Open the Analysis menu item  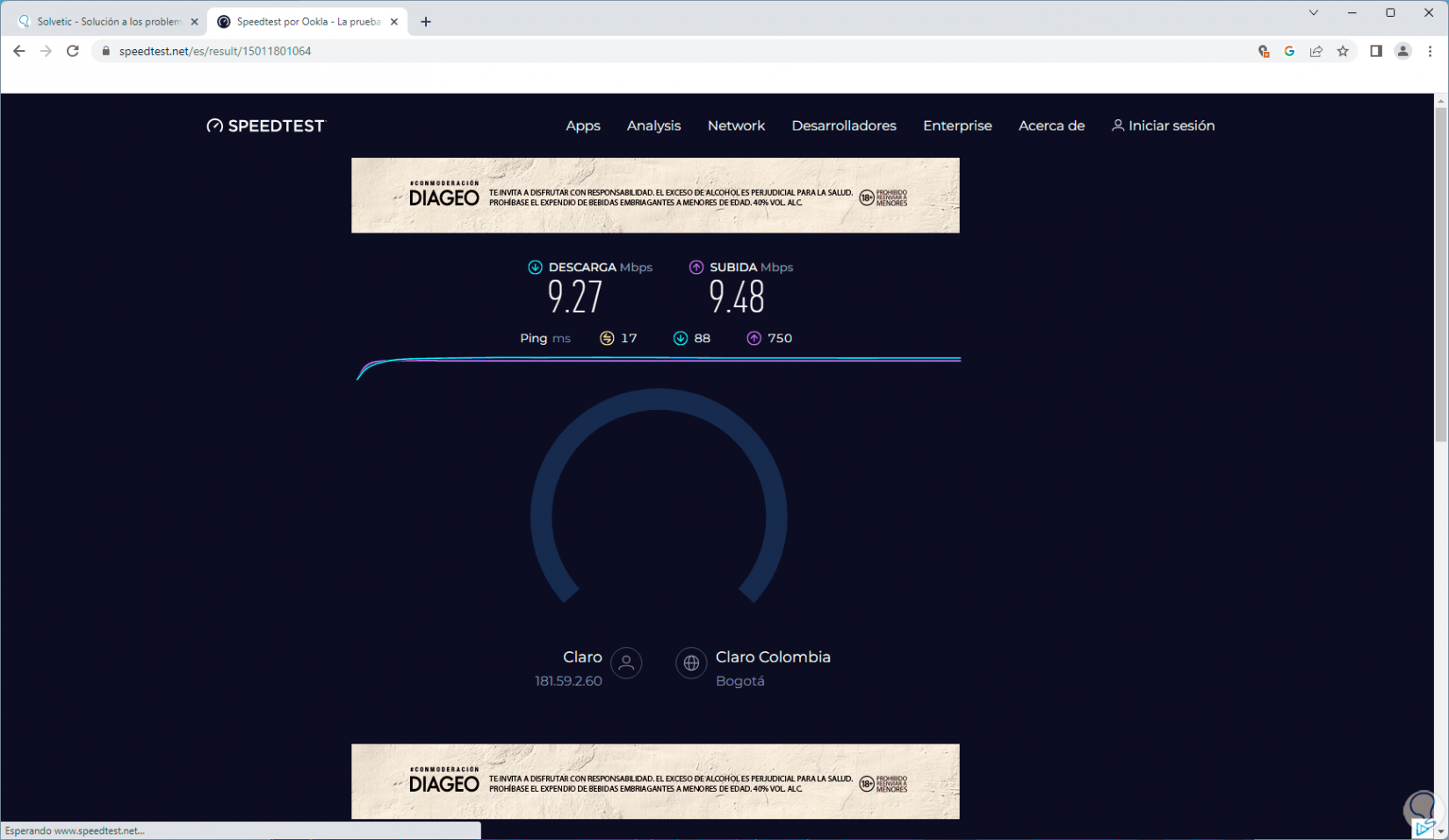(653, 126)
